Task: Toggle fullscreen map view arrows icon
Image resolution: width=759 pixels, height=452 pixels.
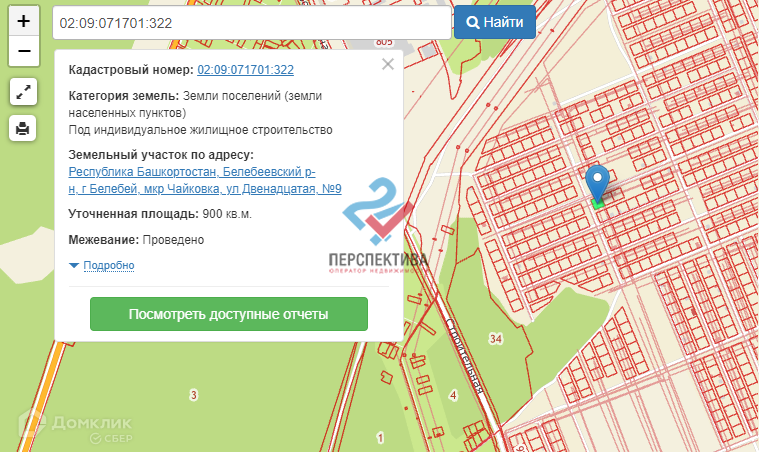Action: 23,91
